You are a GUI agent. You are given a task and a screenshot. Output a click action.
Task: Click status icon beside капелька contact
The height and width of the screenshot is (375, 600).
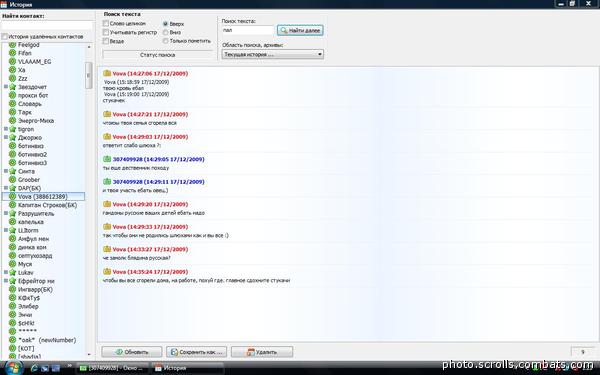[x=12, y=222]
